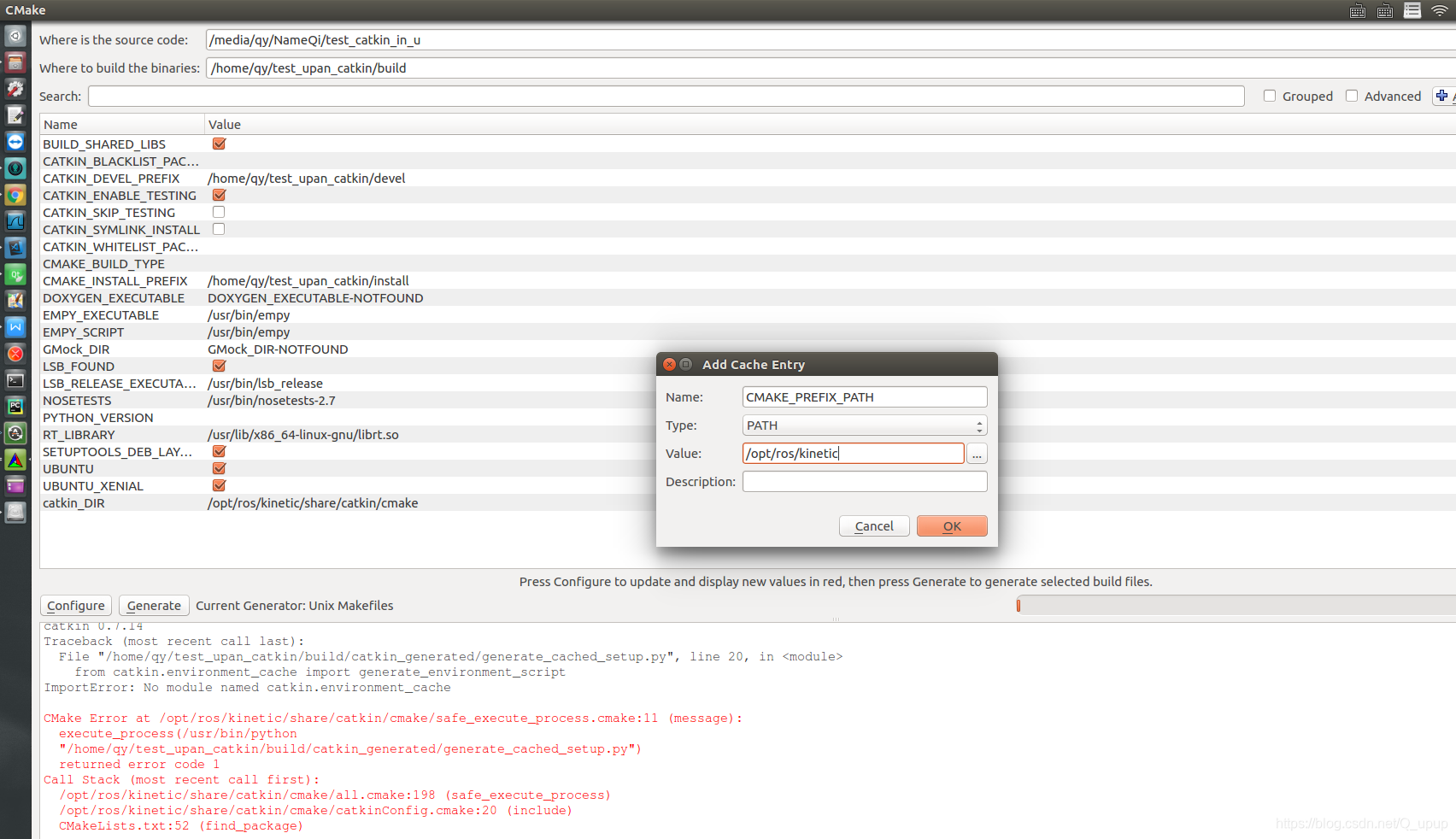The image size is (1456, 839).
Task: Launch WPS Writer from the dock
Action: tap(15, 327)
